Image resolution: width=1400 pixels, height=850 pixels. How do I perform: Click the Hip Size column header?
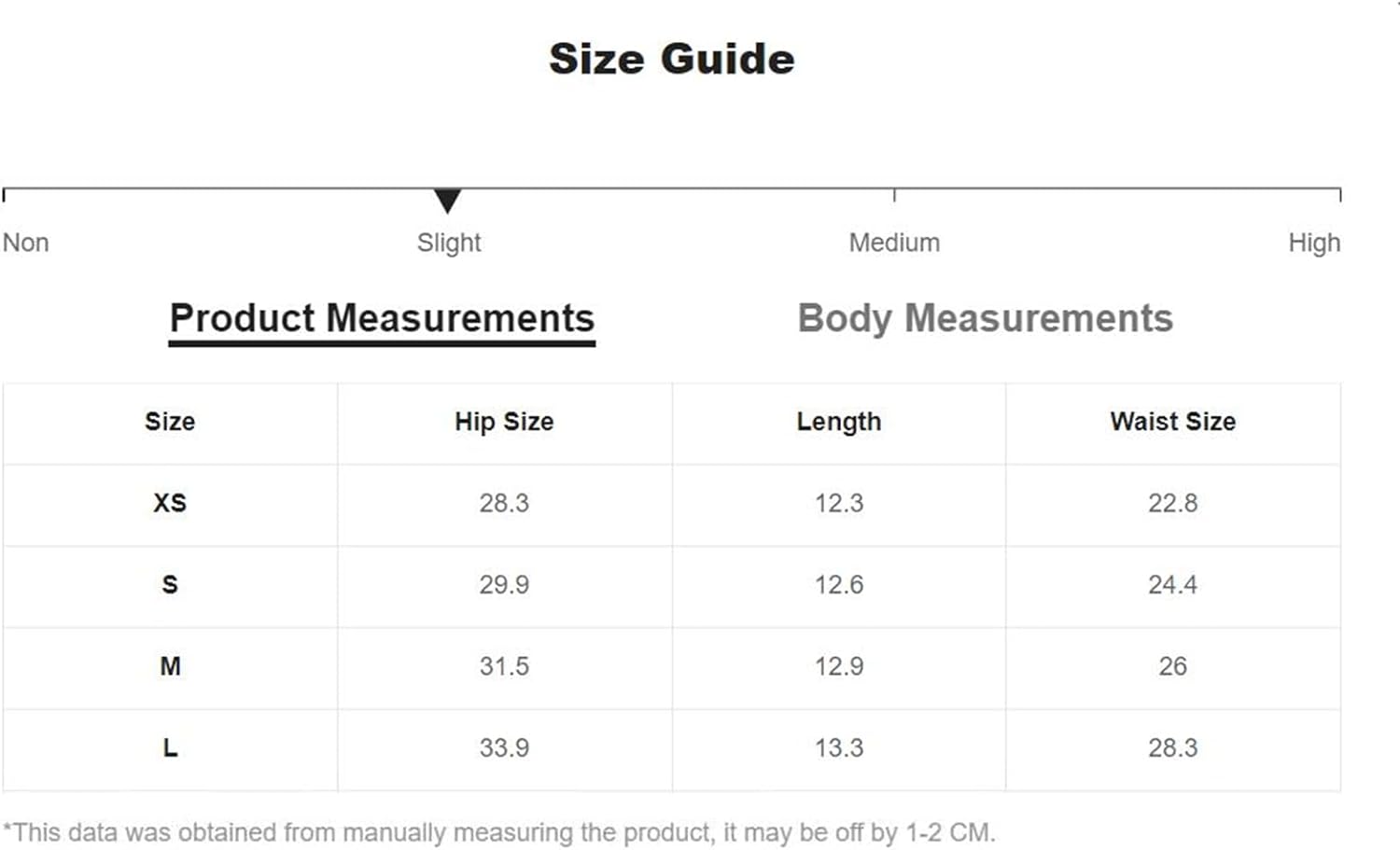(504, 422)
